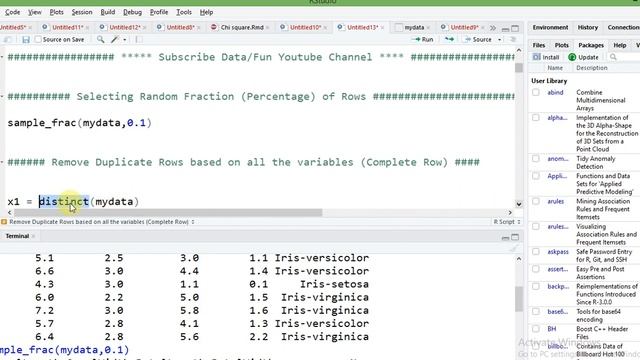Switch to the Environment tab

click(x=550, y=27)
